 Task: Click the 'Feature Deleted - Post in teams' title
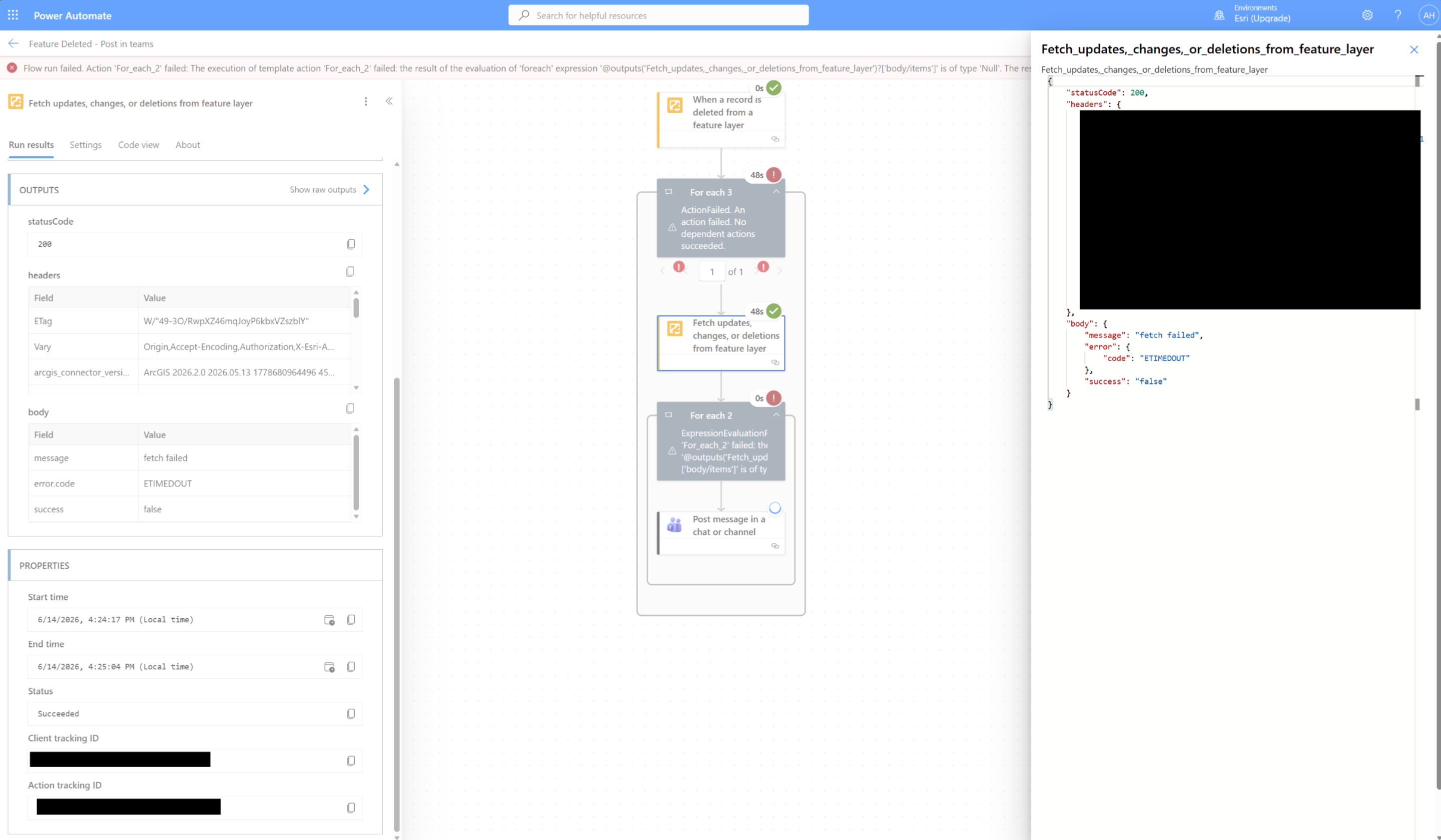pyautogui.click(x=91, y=44)
